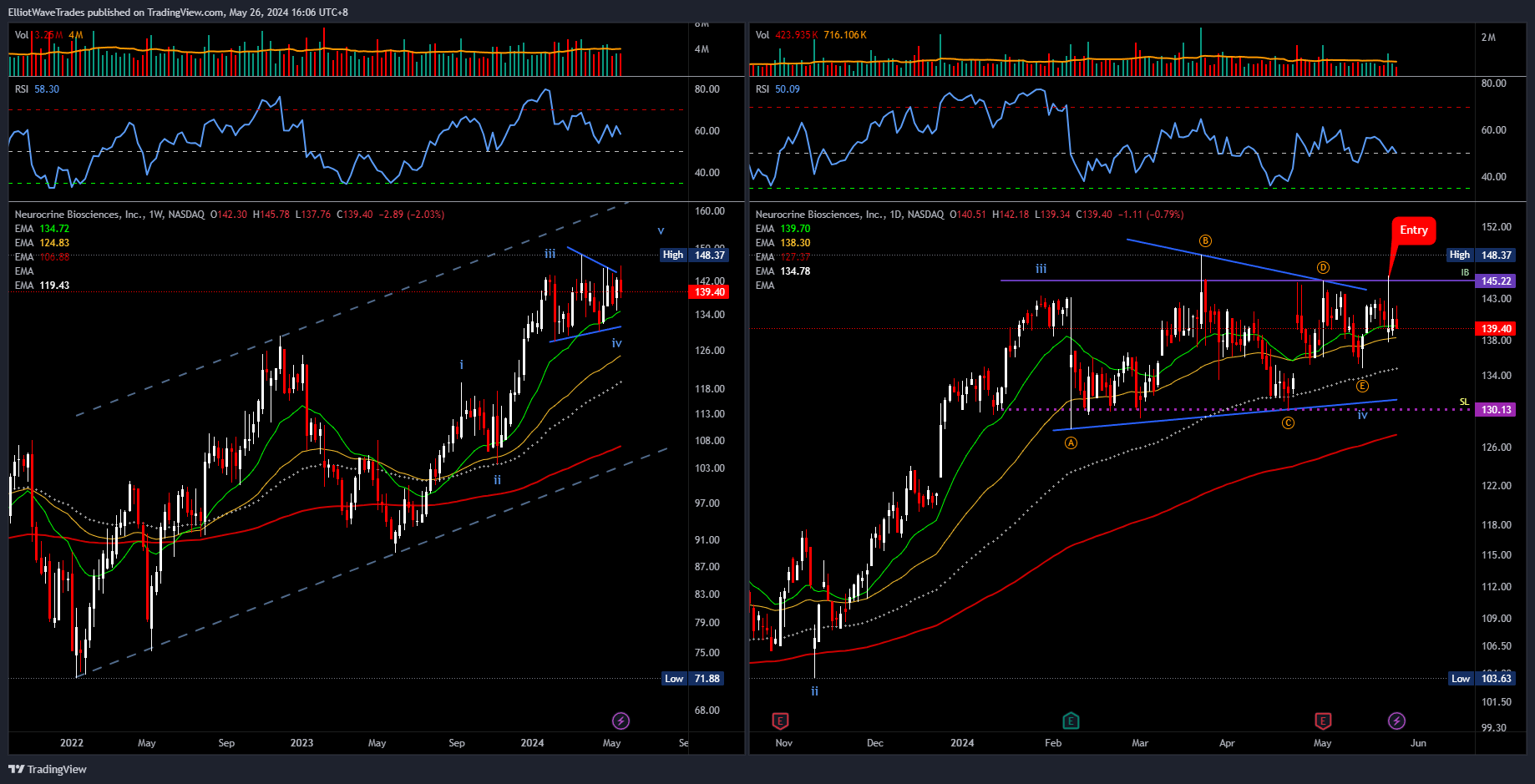Click the EMA 138.30 legend entry
The image size is (1535, 784).
click(783, 243)
